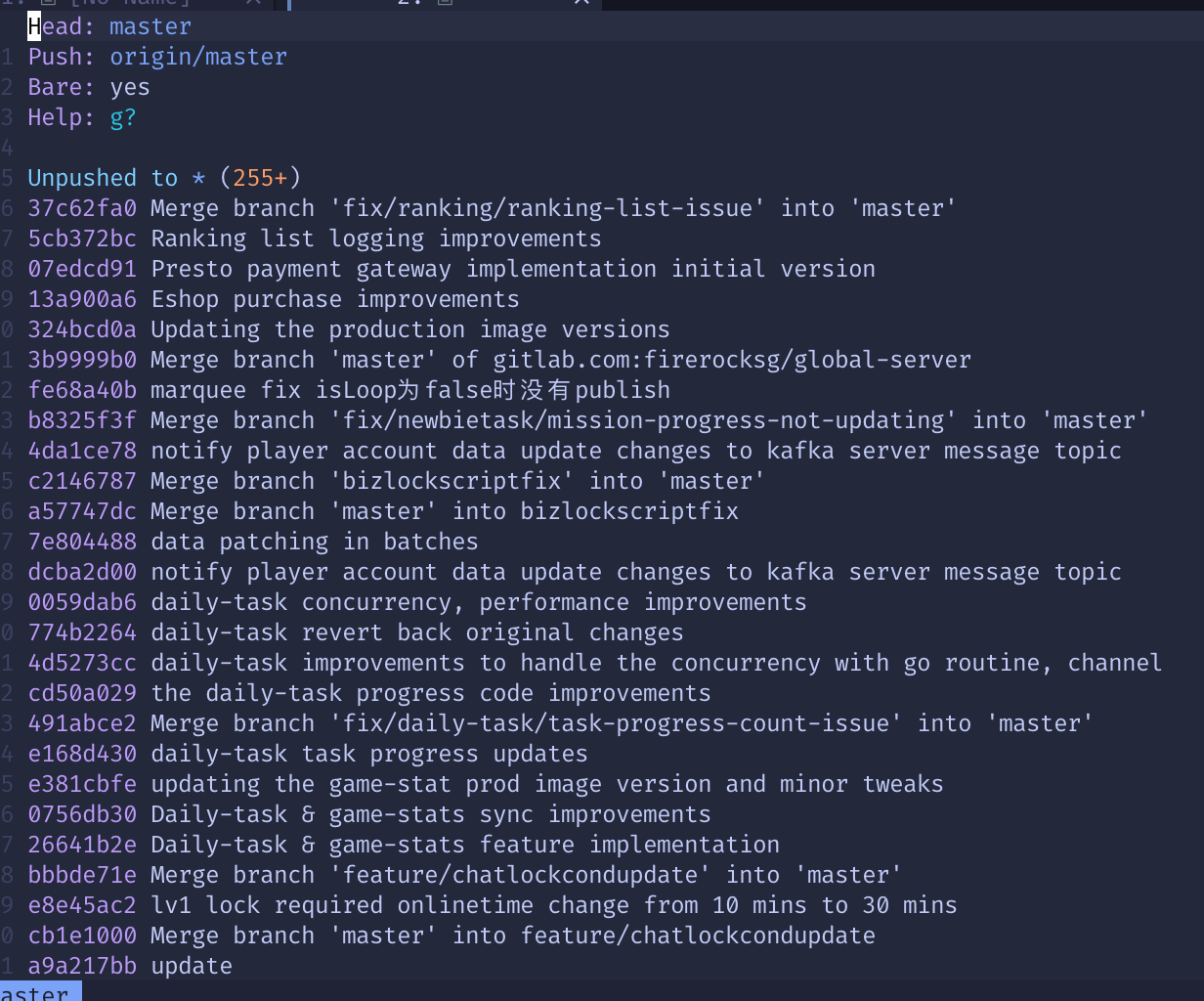Screen dimensions: 1204x1001
Task: Click the 'origin/master' push target
Action: coord(197,56)
